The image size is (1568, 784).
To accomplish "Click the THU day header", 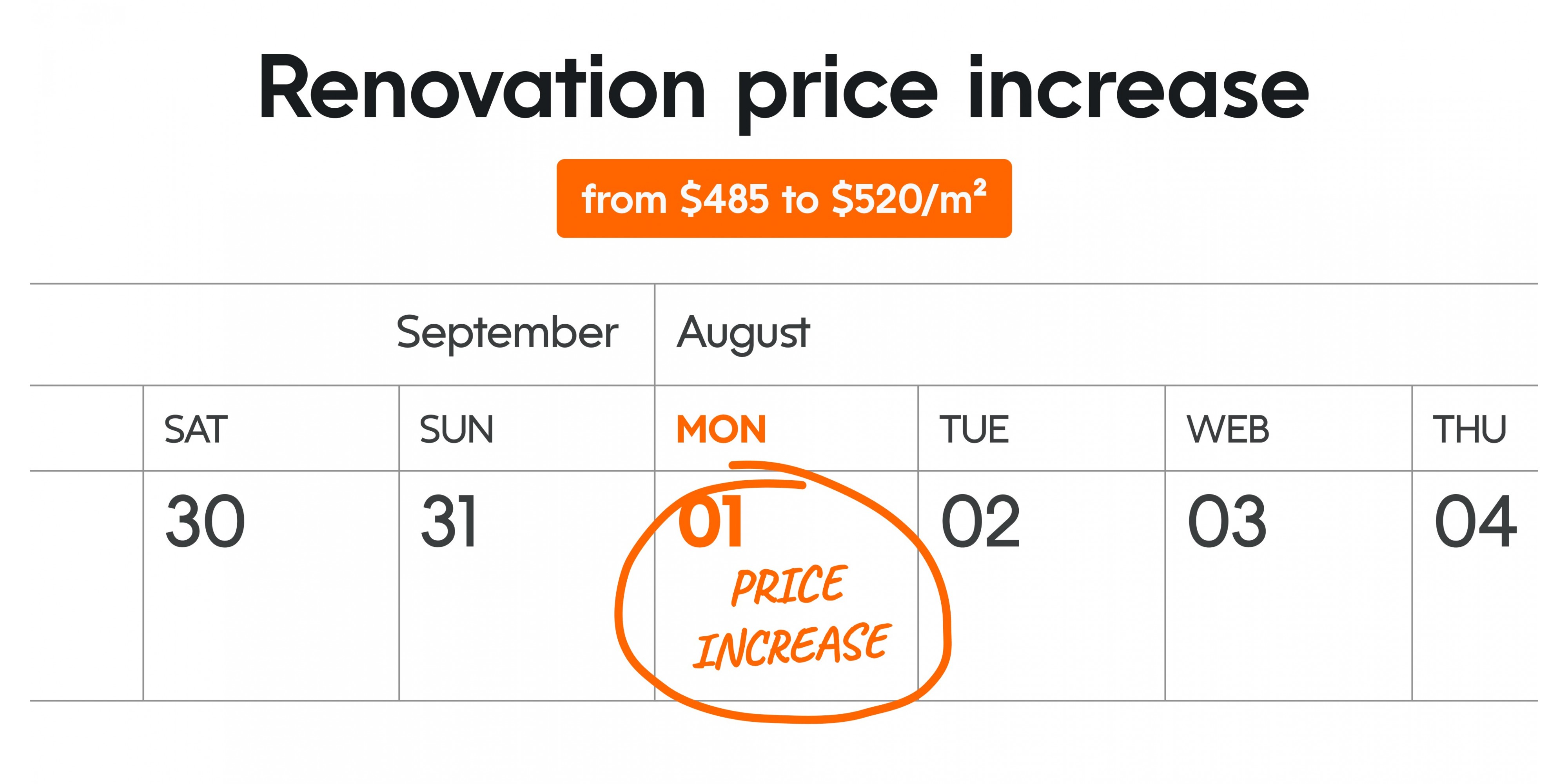I will (1469, 429).
